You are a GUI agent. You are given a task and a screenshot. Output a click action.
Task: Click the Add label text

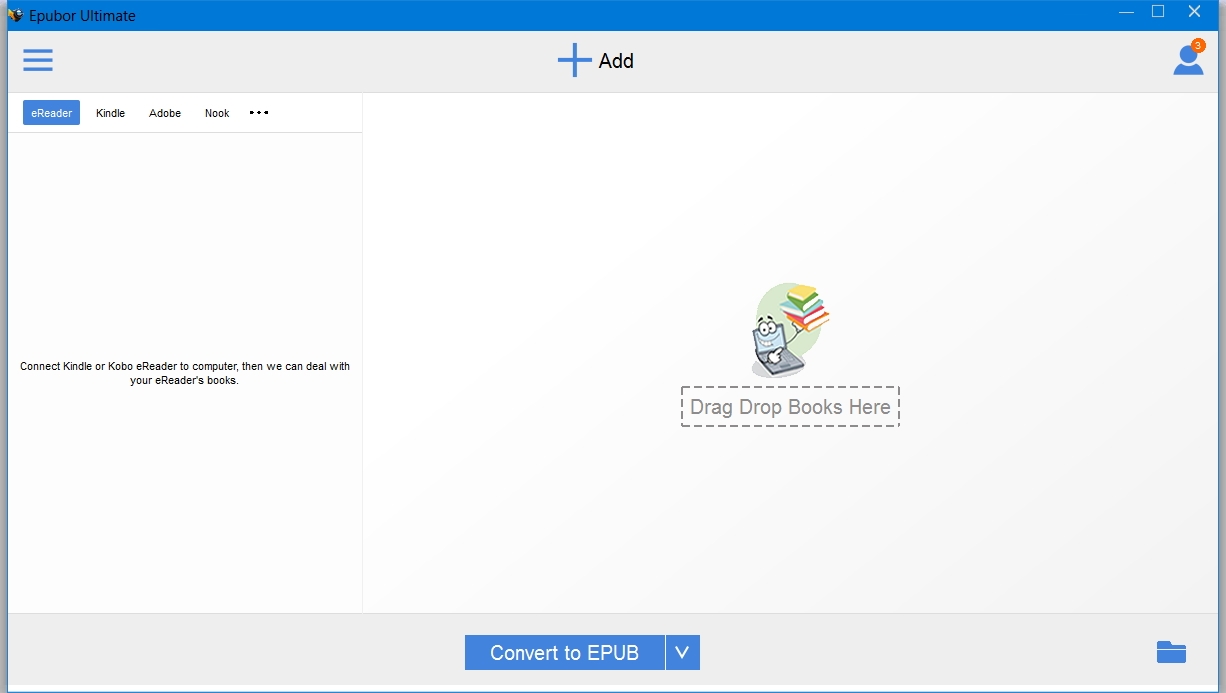616,61
